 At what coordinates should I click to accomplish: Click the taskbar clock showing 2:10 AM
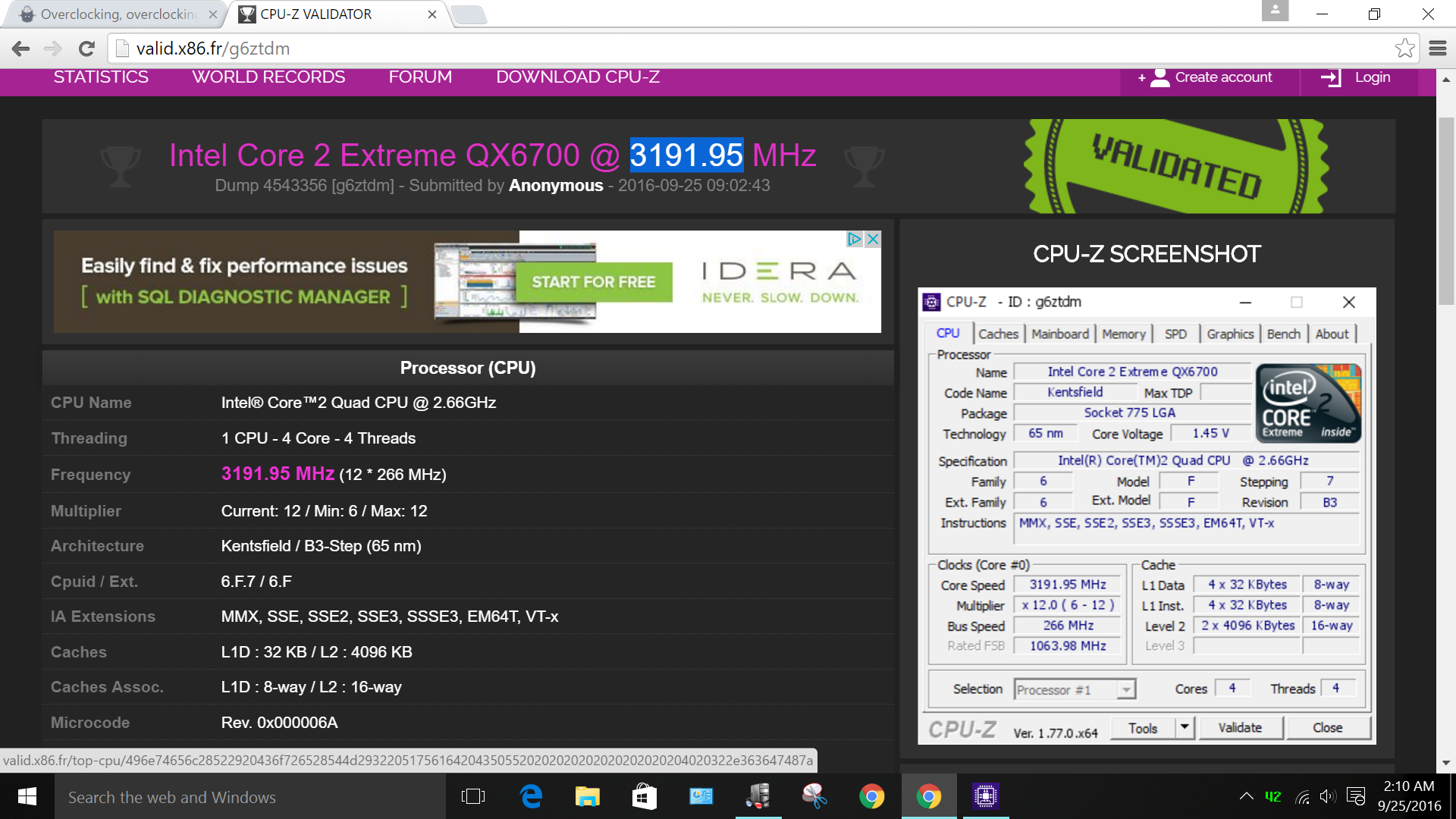[1409, 796]
